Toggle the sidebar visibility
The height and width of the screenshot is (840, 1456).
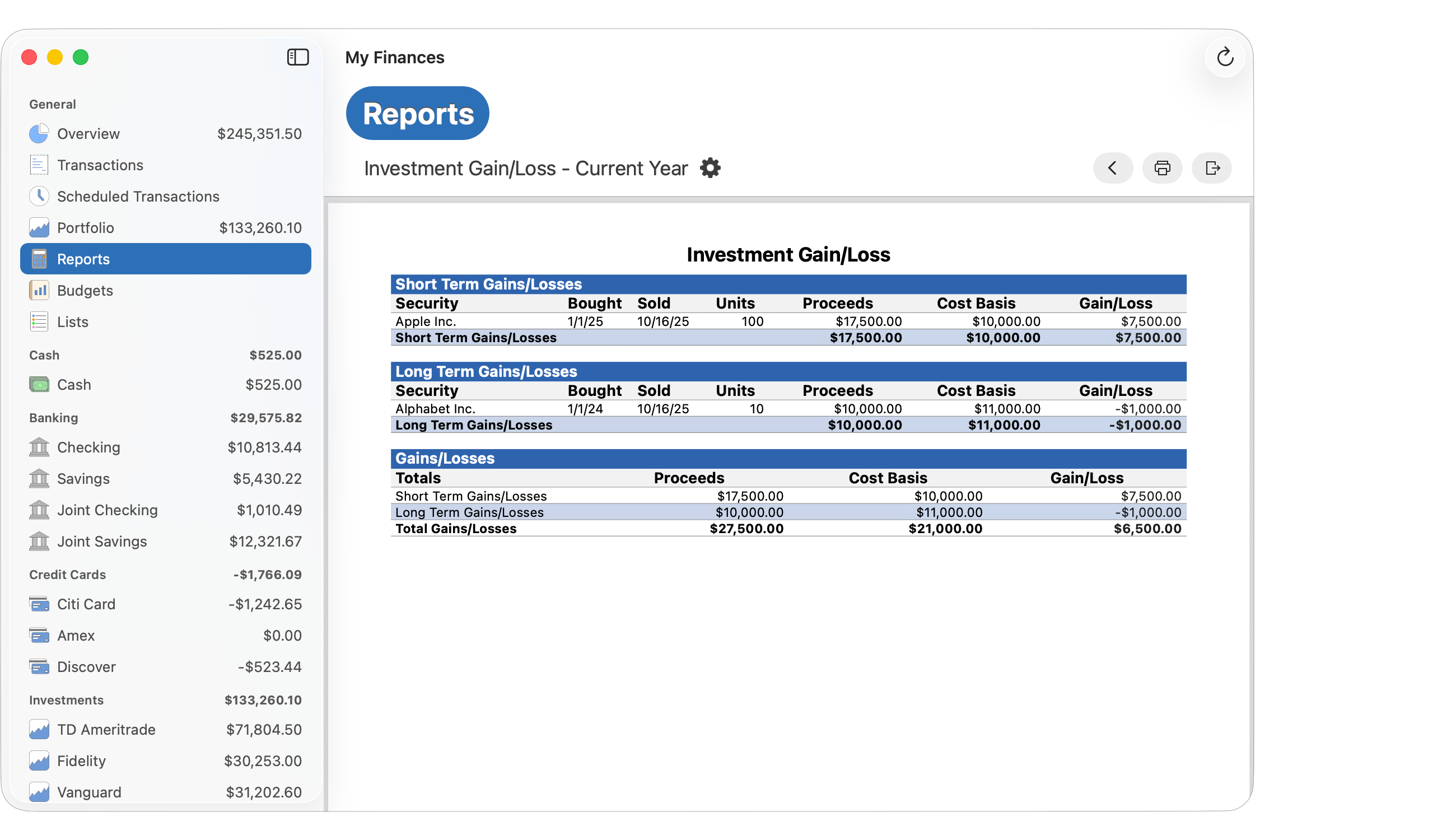point(298,57)
